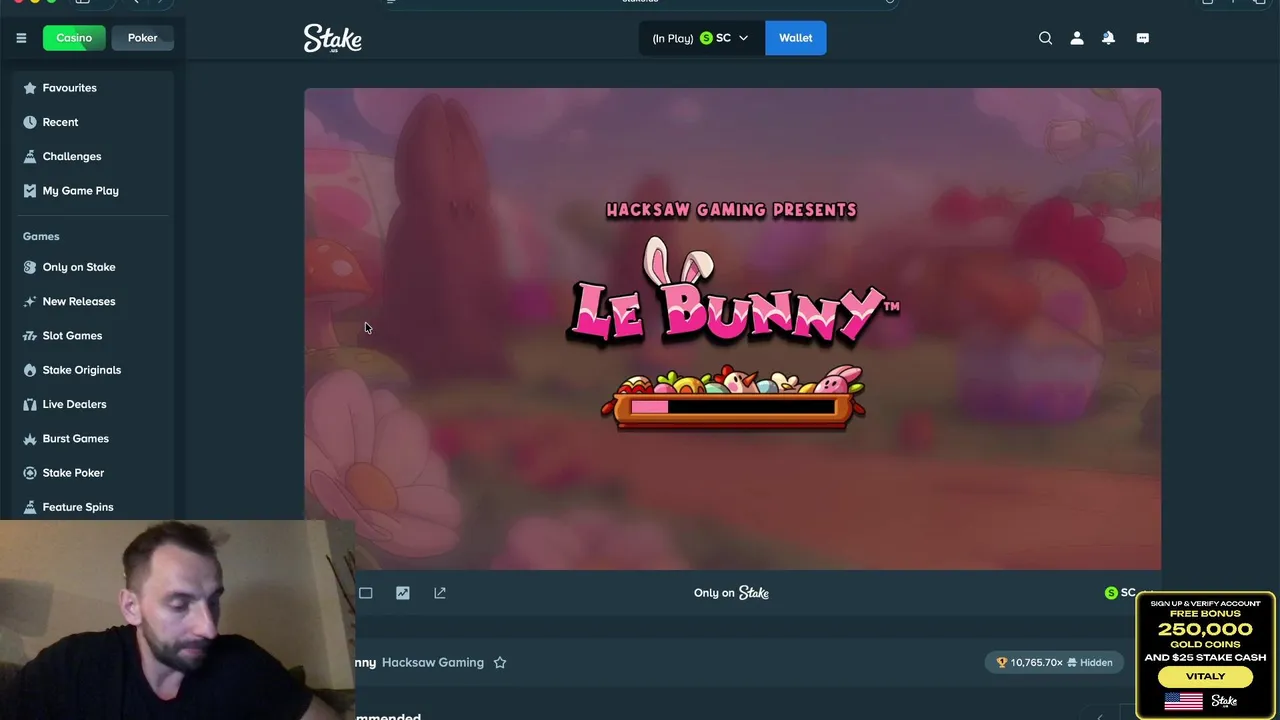Screen dimensions: 1280x720
Task: Click the Live Dealers icon
Action: (30, 404)
